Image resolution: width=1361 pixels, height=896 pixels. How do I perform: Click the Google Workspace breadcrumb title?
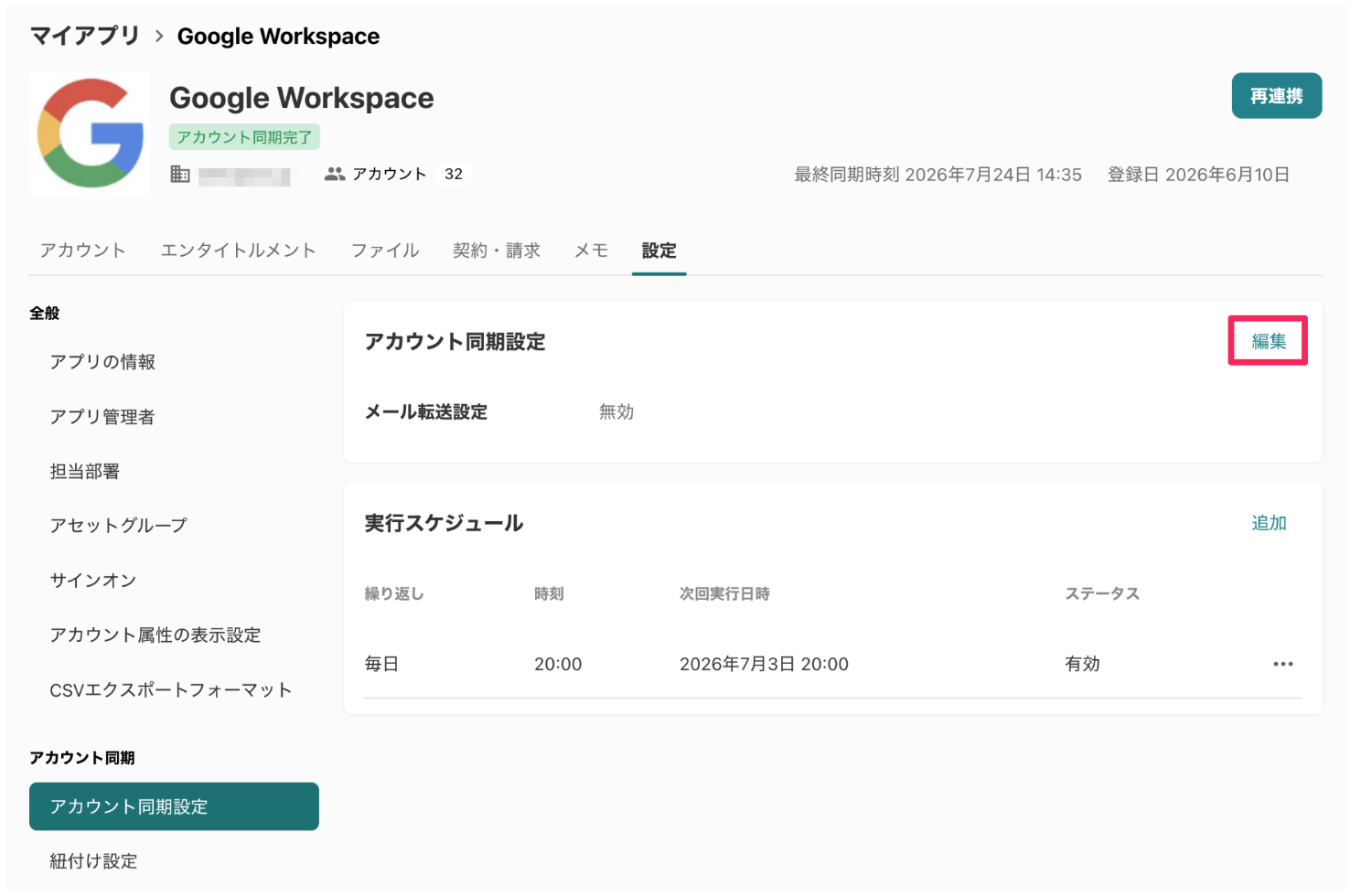pos(278,36)
